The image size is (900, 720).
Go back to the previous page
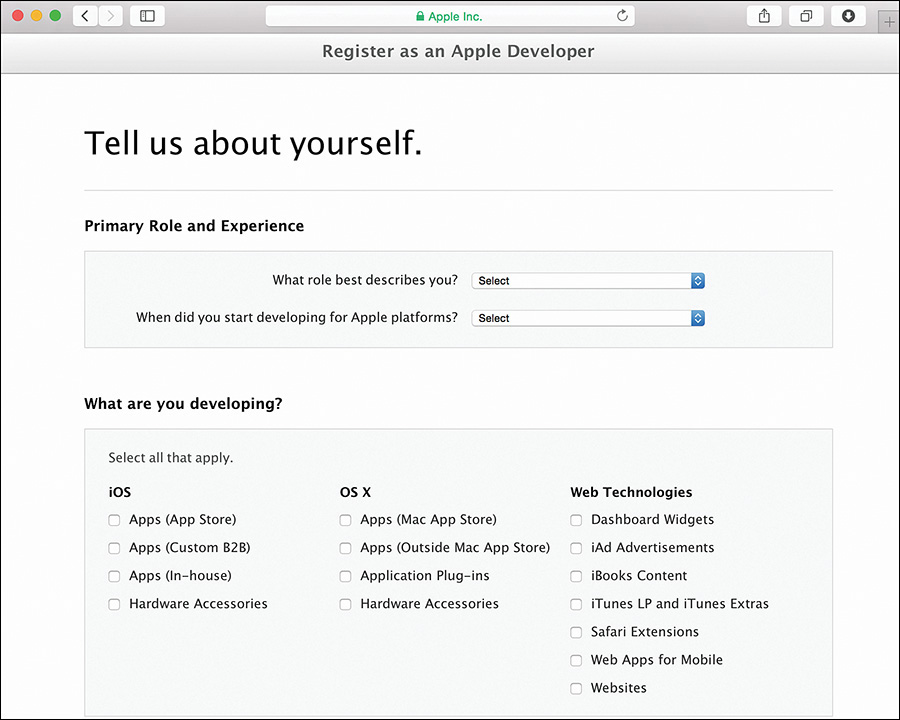tap(85, 16)
